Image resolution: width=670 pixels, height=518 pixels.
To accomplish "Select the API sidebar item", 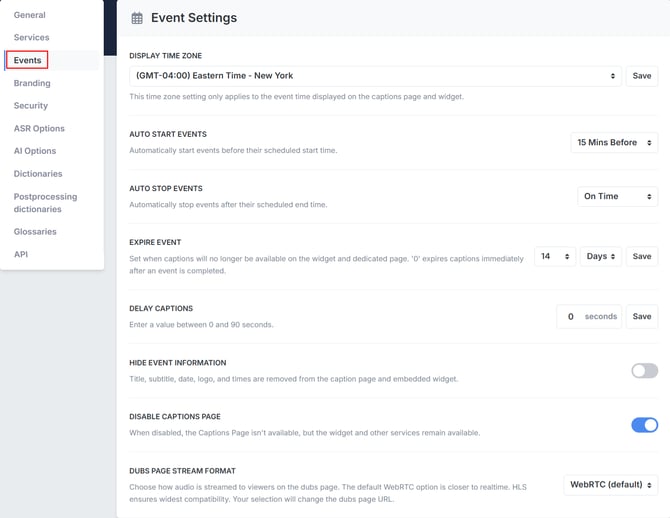I will point(21,254).
